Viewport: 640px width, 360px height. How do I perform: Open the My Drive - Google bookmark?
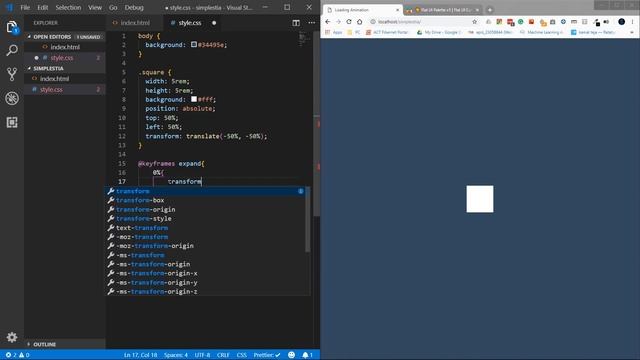click(439, 32)
